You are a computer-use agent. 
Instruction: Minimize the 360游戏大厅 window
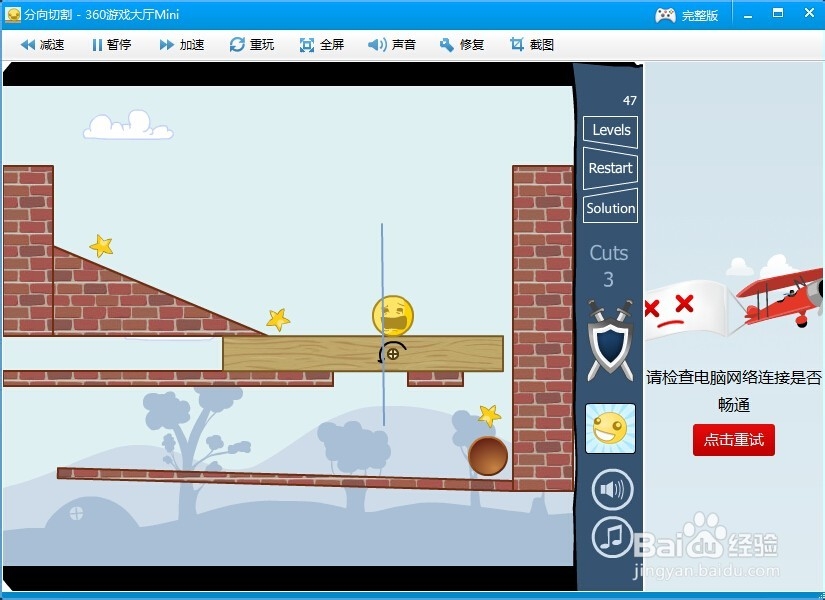tap(748, 15)
